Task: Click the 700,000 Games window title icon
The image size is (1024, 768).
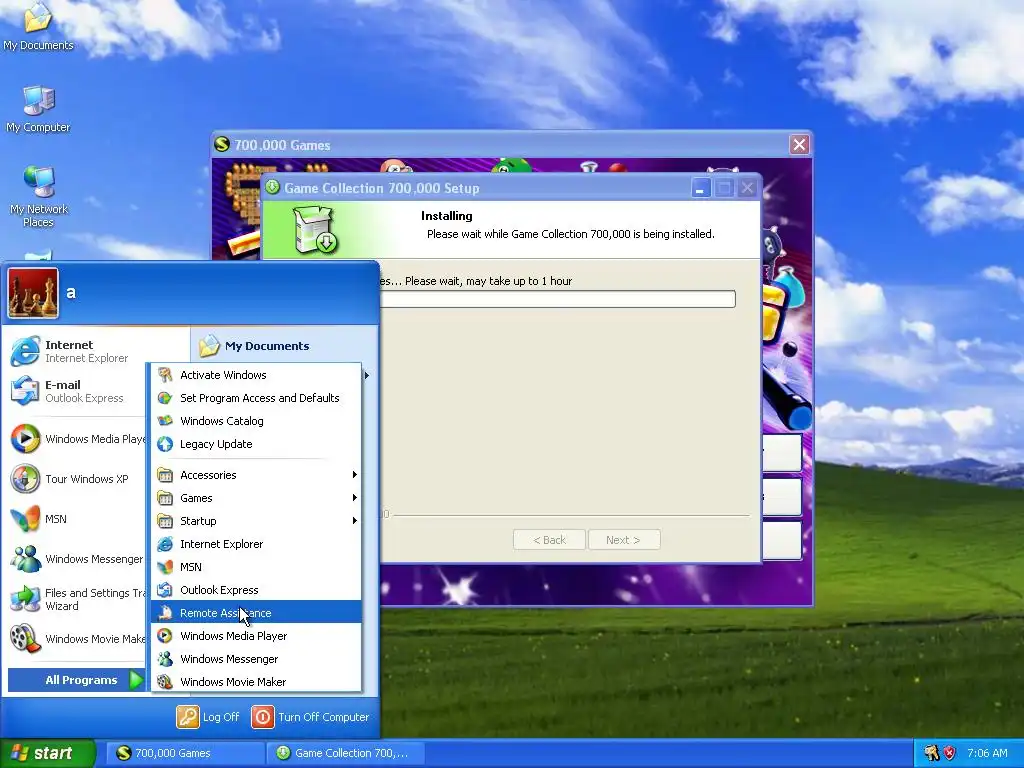Action: [x=222, y=144]
